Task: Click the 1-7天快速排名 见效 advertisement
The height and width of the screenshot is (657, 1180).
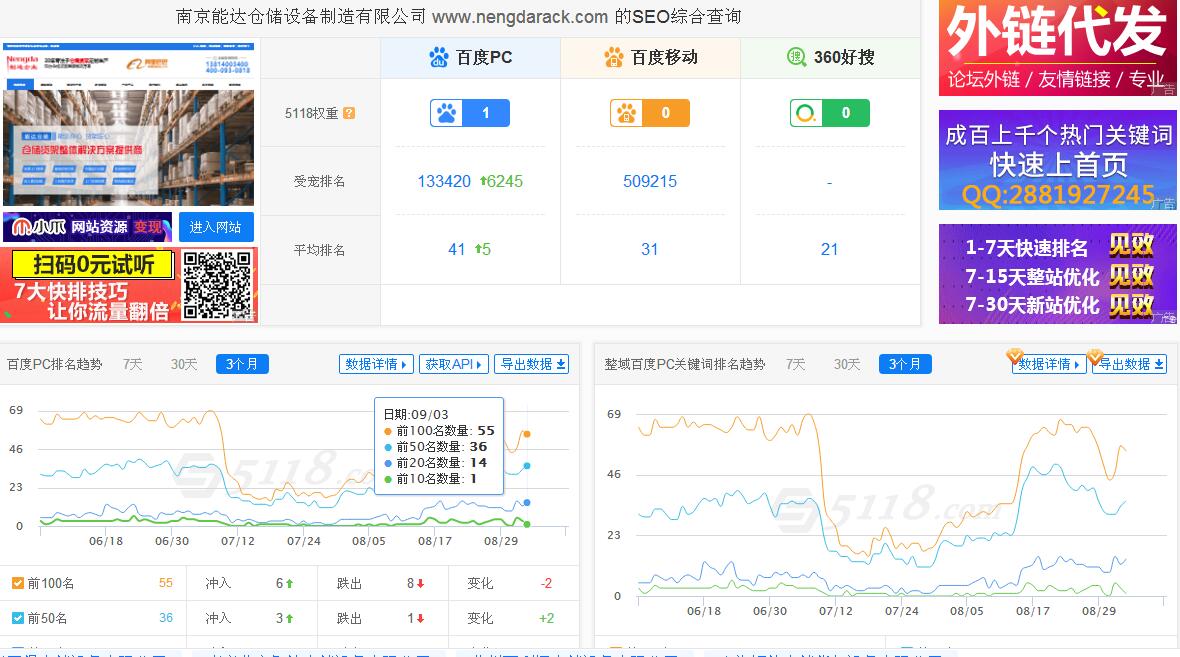Action: click(x=1057, y=274)
